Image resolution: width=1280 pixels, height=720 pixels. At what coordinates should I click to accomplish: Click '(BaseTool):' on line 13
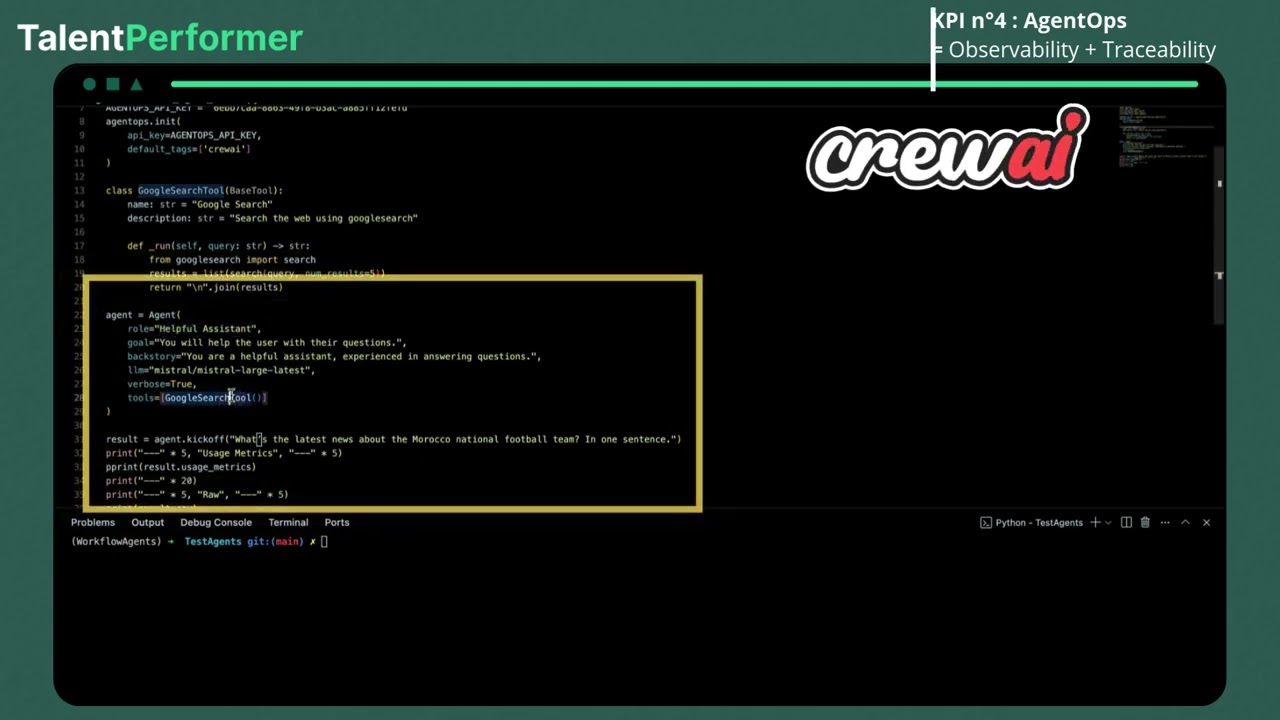click(x=254, y=190)
